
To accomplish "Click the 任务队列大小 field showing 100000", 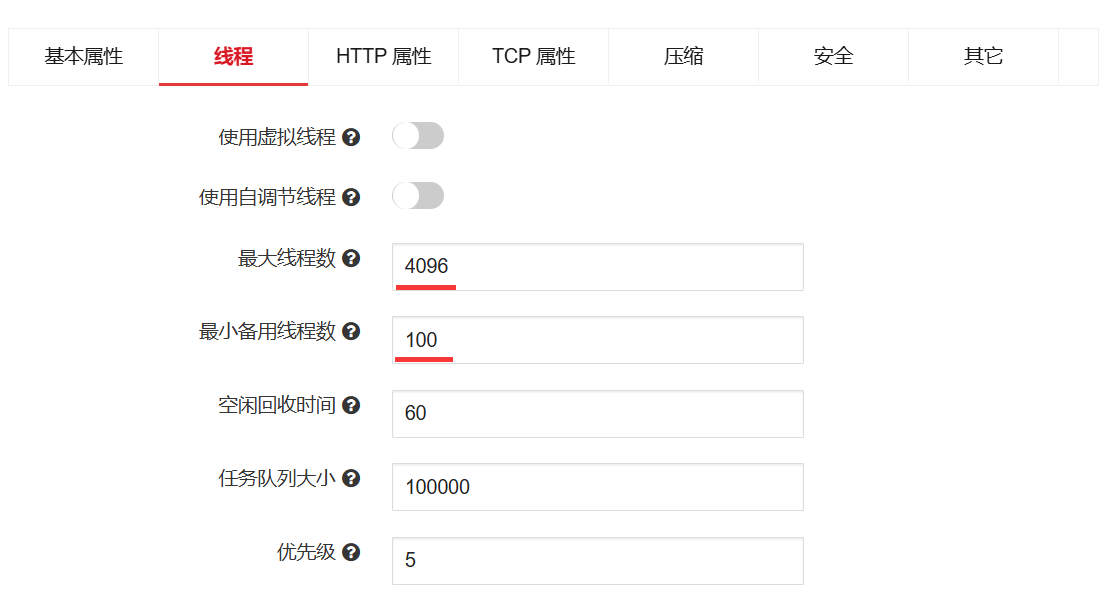I will 598,487.
